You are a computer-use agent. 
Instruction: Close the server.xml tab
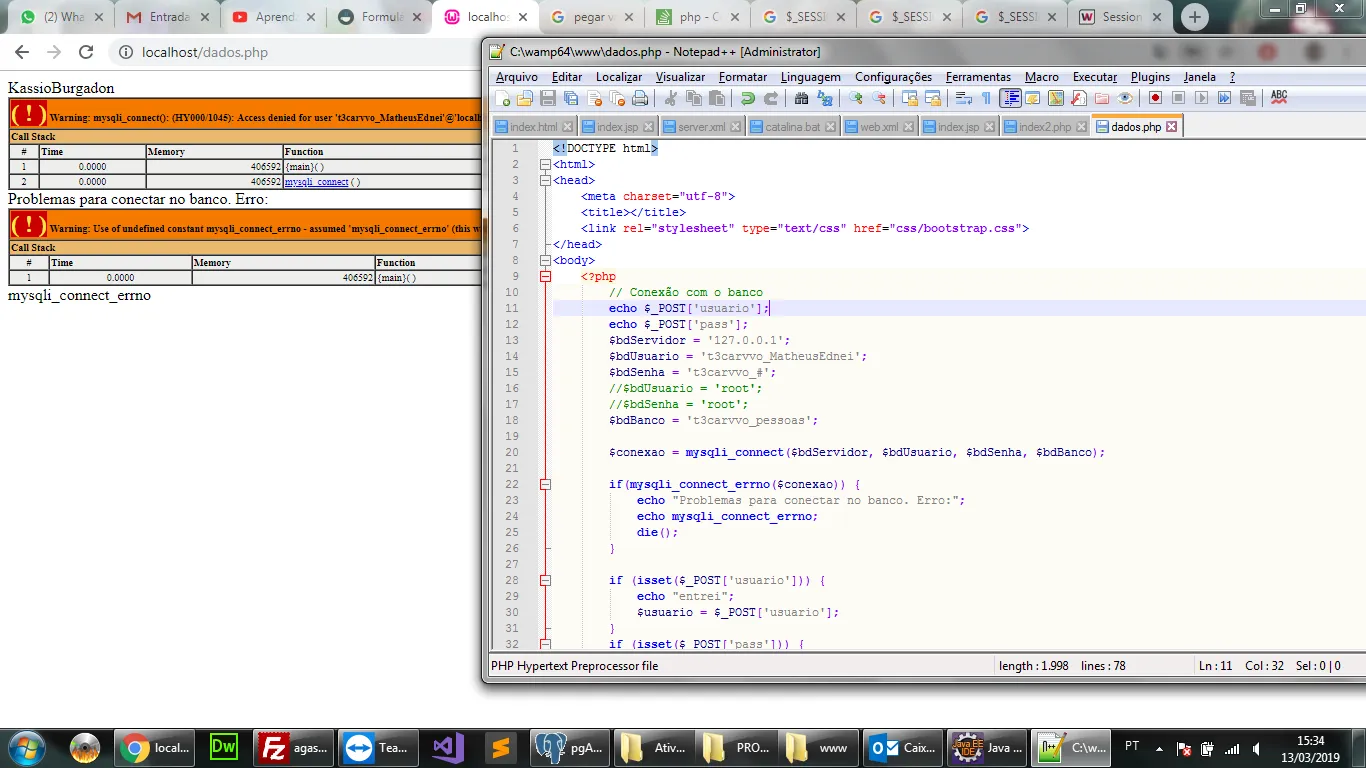[x=736, y=127]
